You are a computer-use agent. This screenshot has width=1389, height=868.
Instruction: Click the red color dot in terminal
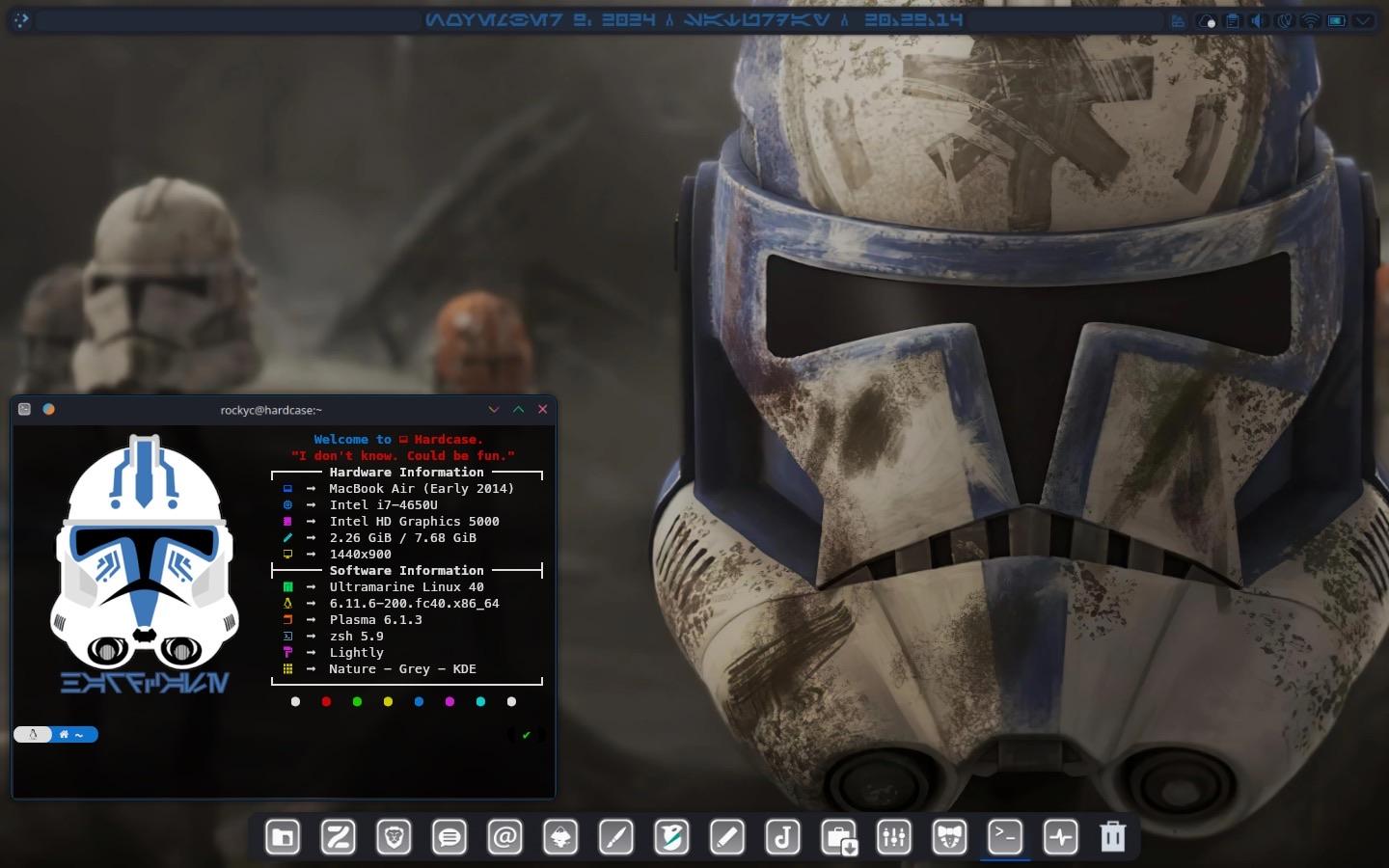point(326,701)
